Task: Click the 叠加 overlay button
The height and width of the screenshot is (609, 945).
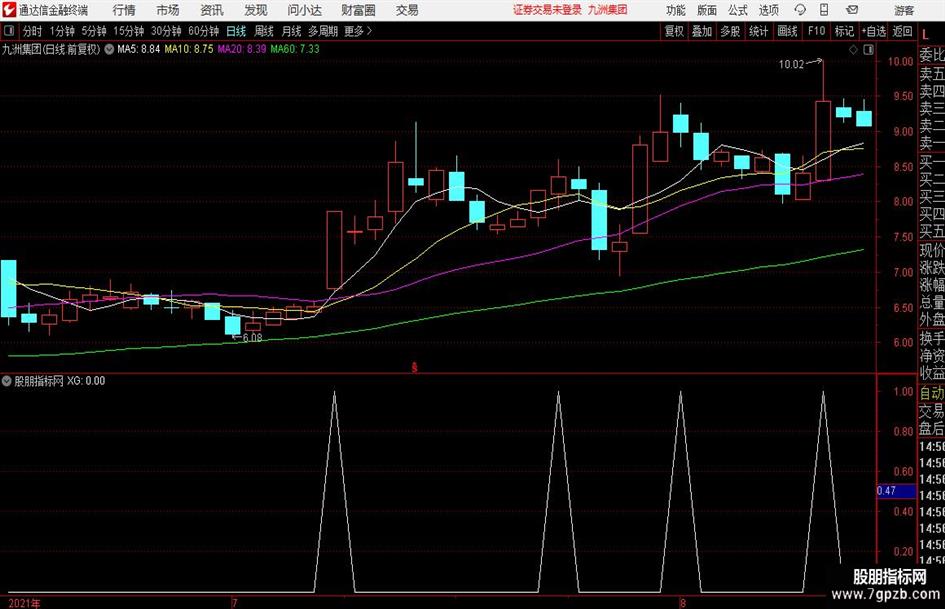Action: [x=702, y=31]
